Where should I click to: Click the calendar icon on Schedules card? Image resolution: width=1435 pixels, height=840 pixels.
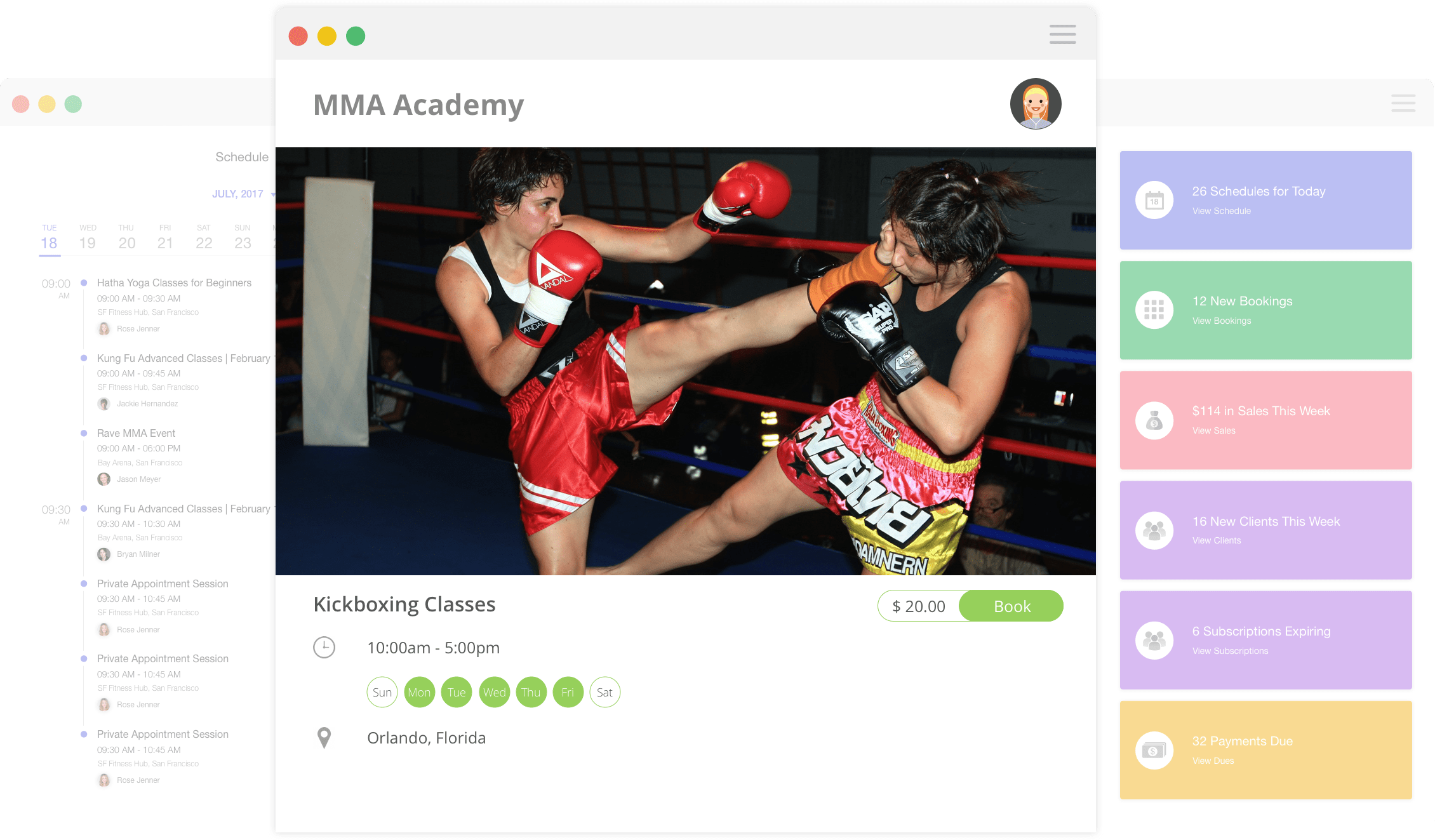1154,201
